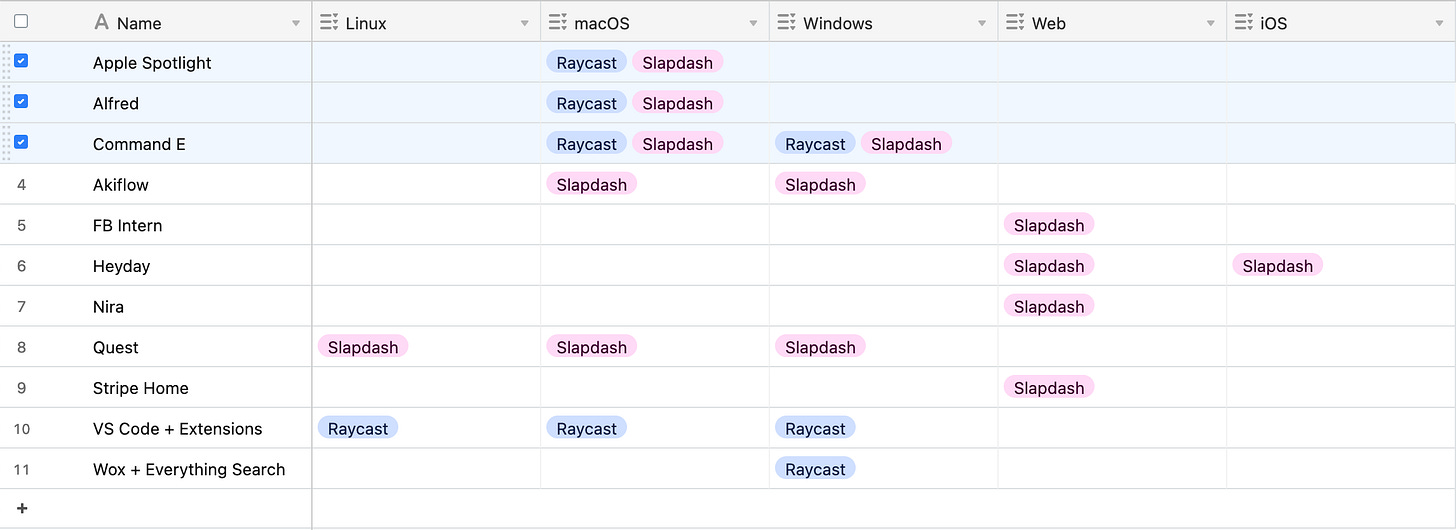Click the Windows multi-select field icon
Image resolution: width=1456 pixels, height=530 pixels.
click(x=787, y=22)
